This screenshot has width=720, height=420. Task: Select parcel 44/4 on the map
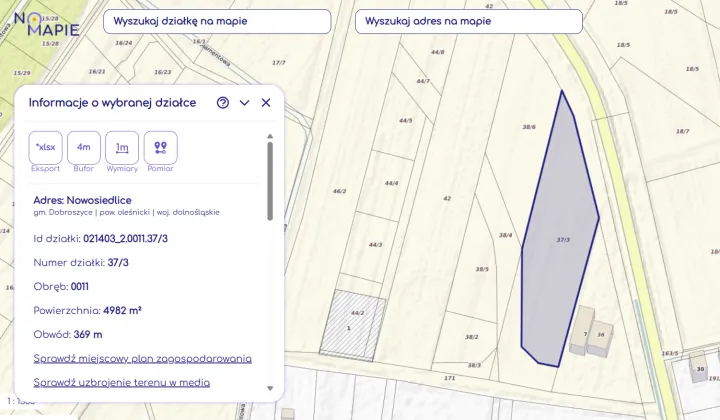click(x=391, y=183)
